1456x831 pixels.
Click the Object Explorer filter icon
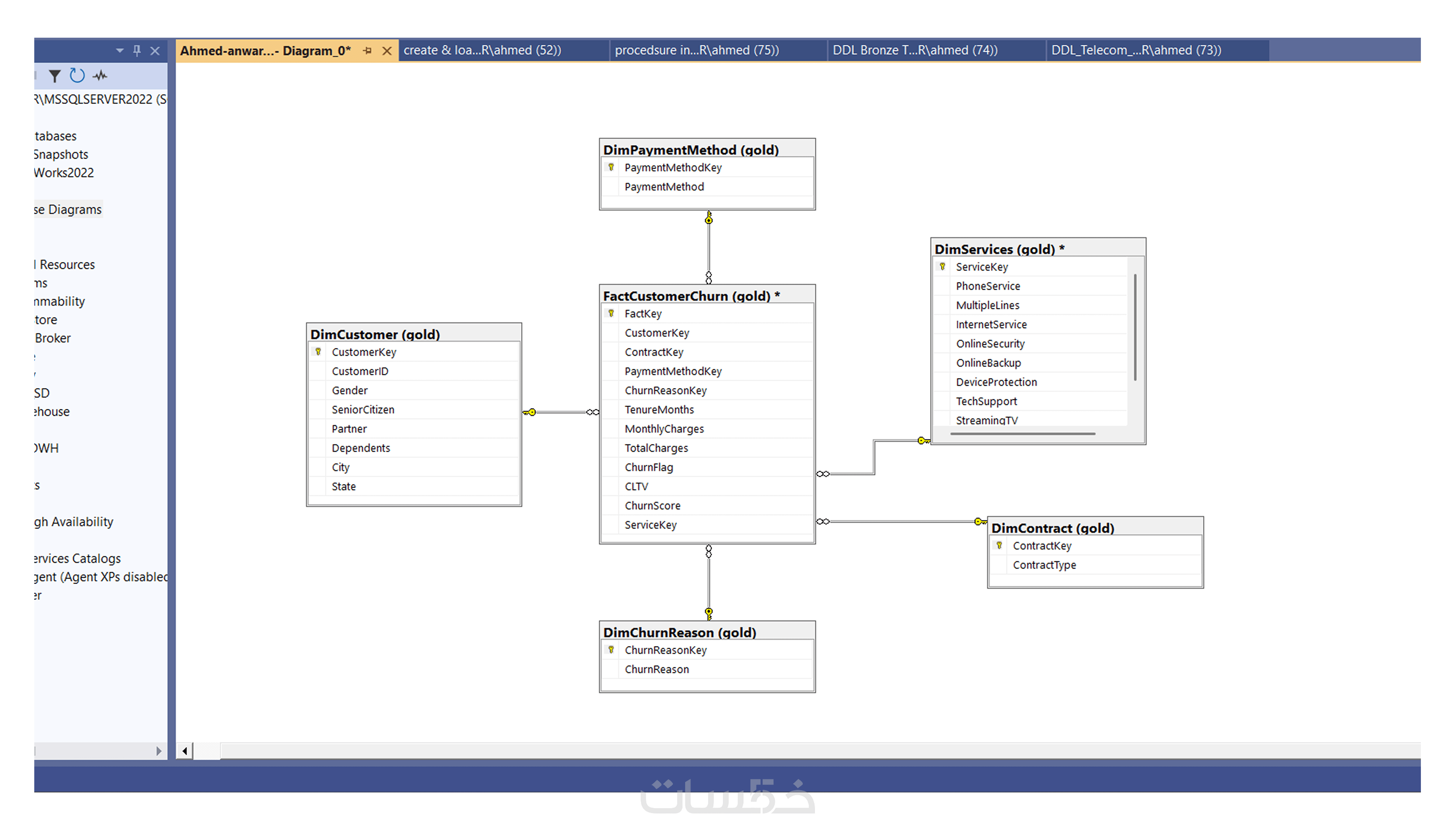click(55, 76)
